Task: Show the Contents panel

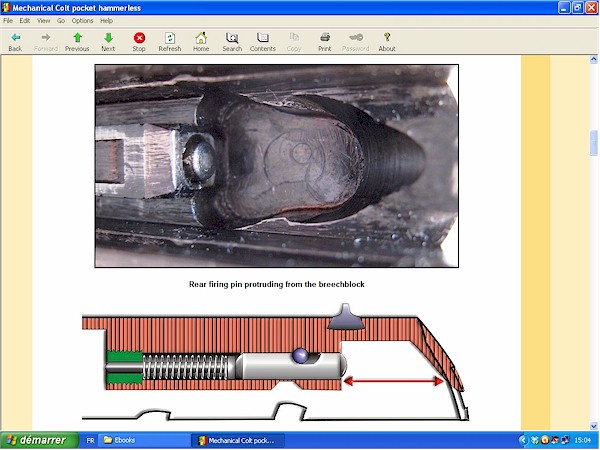Action: [263, 42]
